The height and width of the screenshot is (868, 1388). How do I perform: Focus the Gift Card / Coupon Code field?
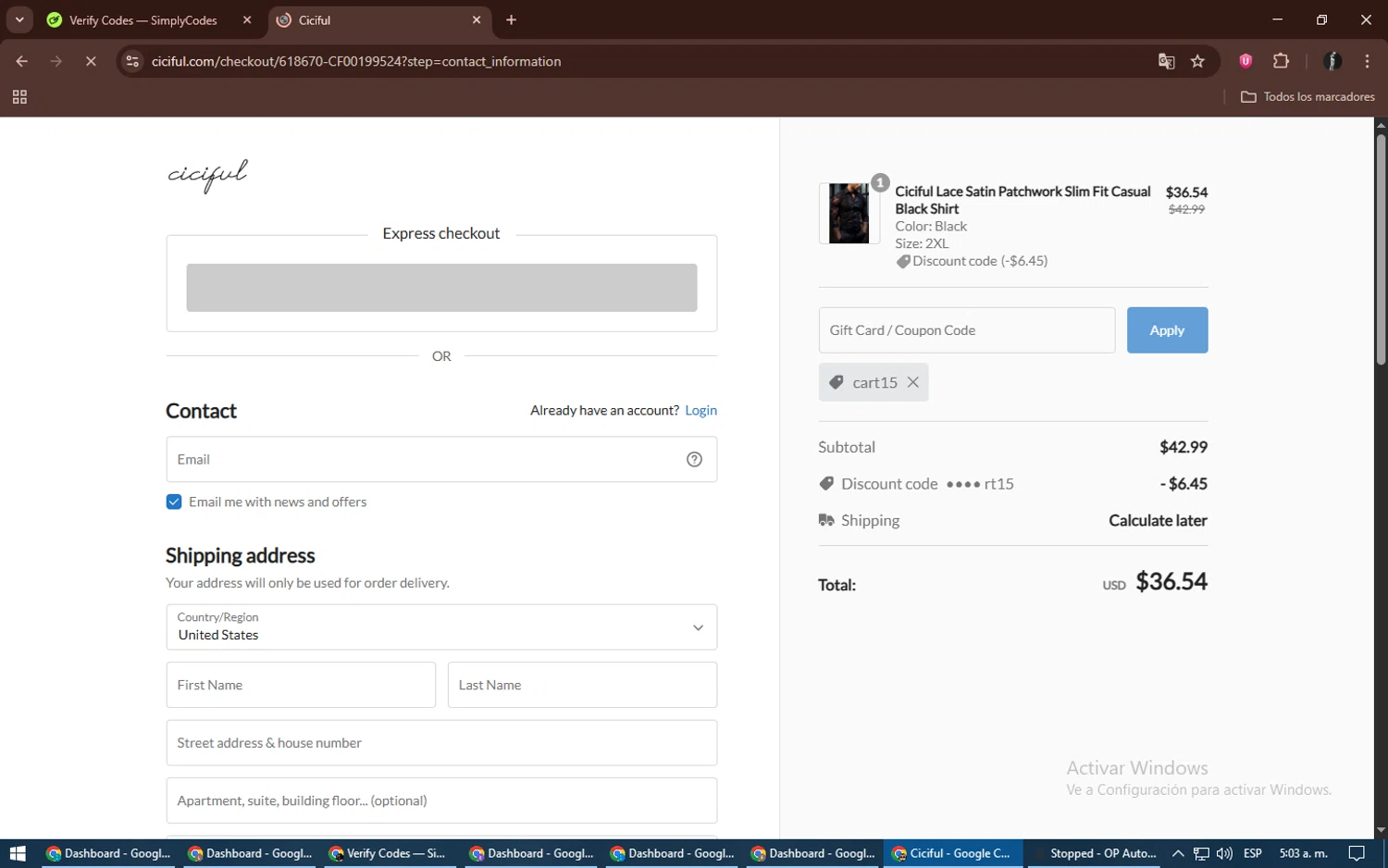coord(967,330)
